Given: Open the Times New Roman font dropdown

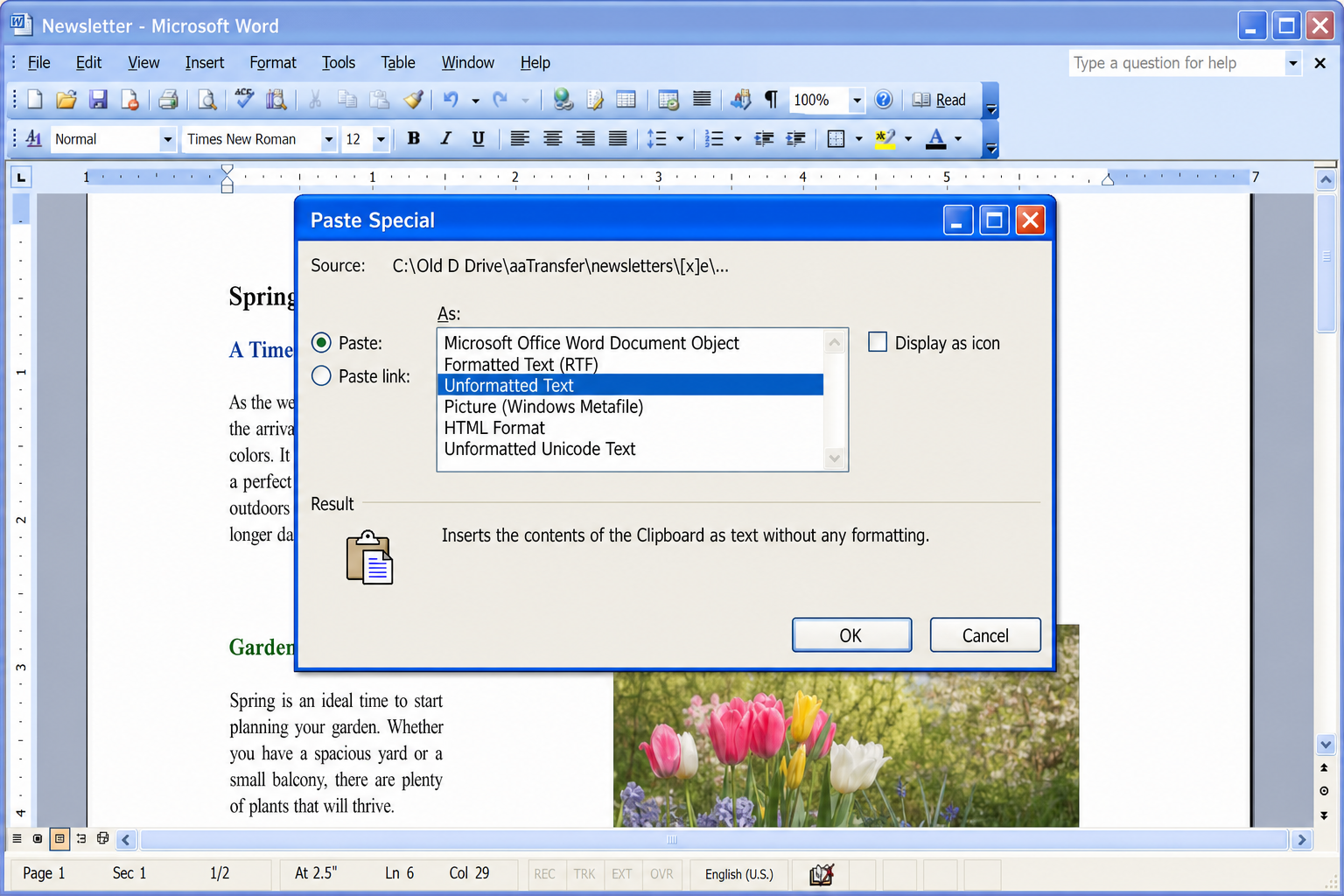Looking at the screenshot, I should [x=329, y=139].
